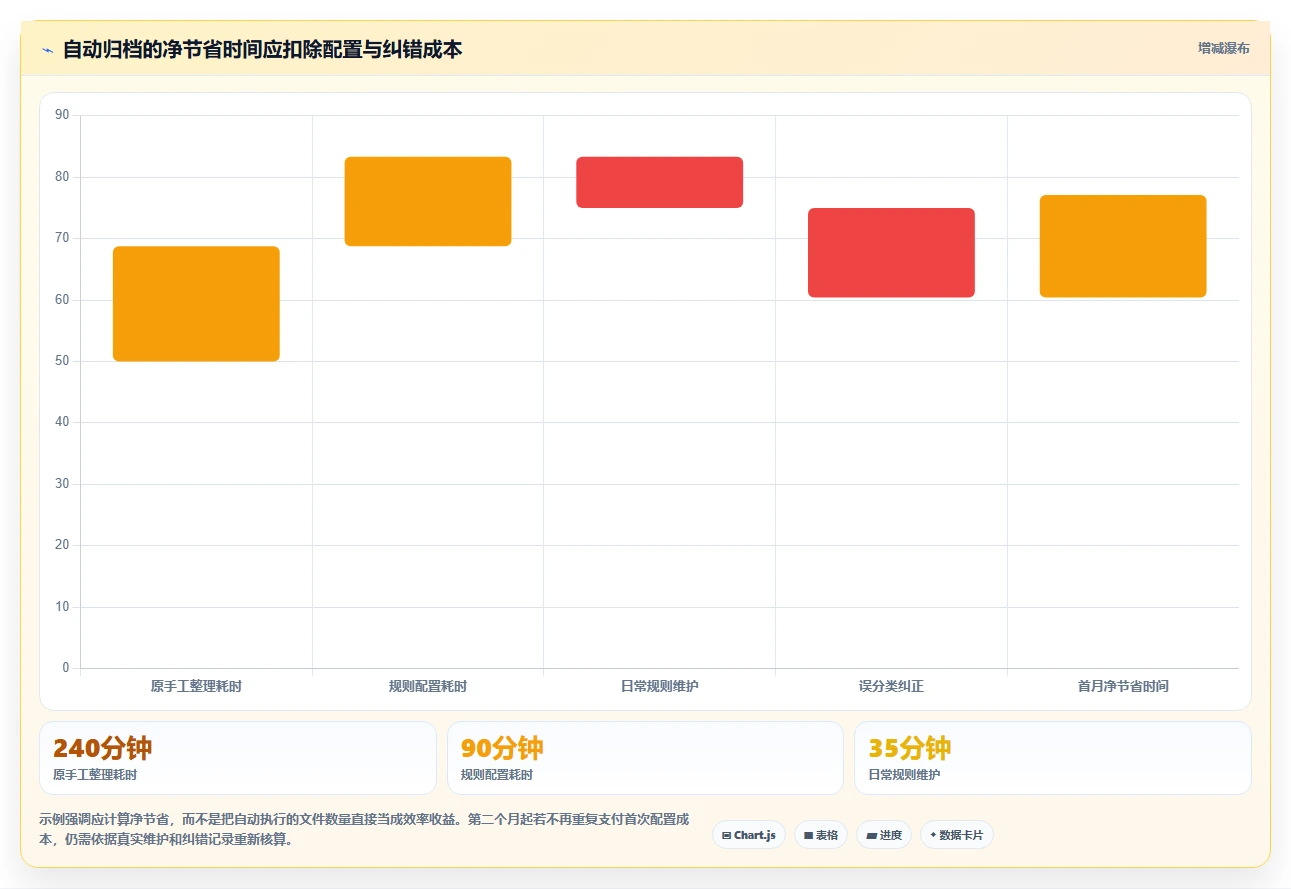Click the 35分钟 stat card
The width and height of the screenshot is (1291, 889).
pos(1052,758)
